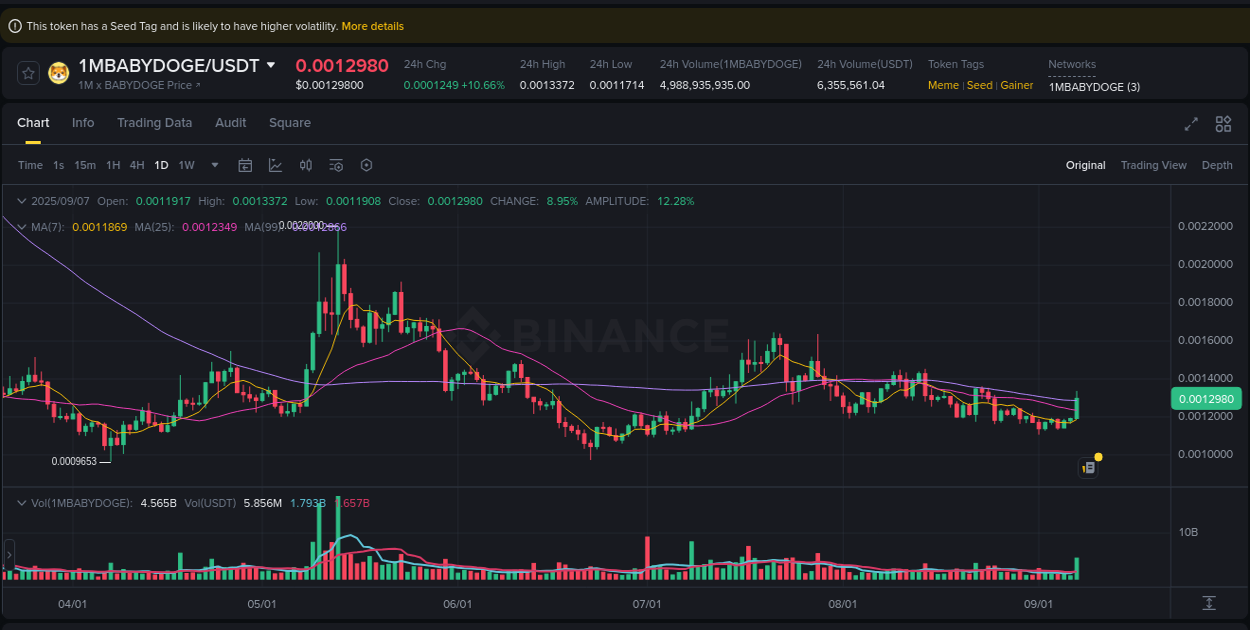The image size is (1250, 630).
Task: Open the extra intervals dropdown arrow
Action: tap(213, 165)
